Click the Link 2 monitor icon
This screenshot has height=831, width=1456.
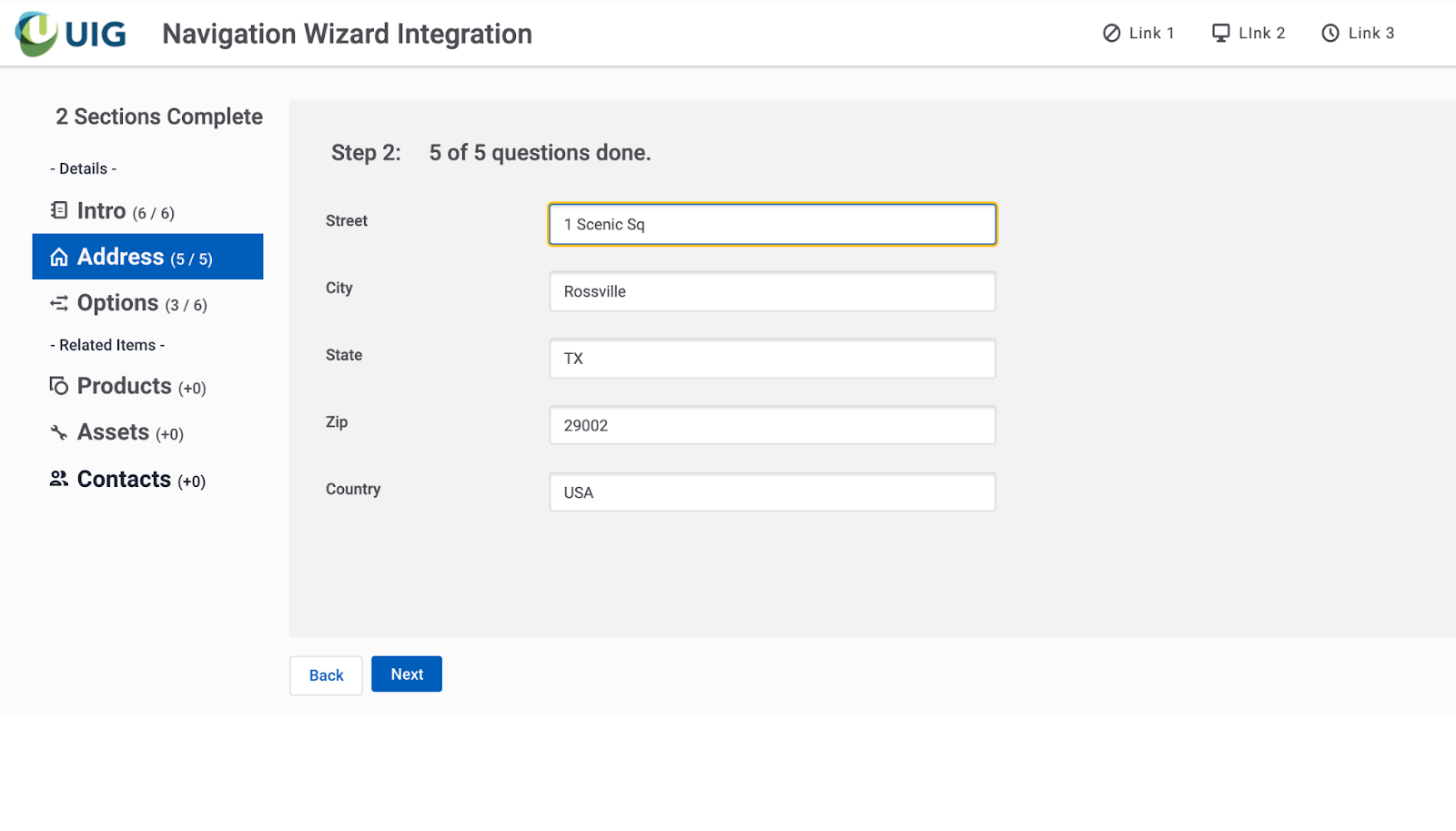coord(1220,34)
